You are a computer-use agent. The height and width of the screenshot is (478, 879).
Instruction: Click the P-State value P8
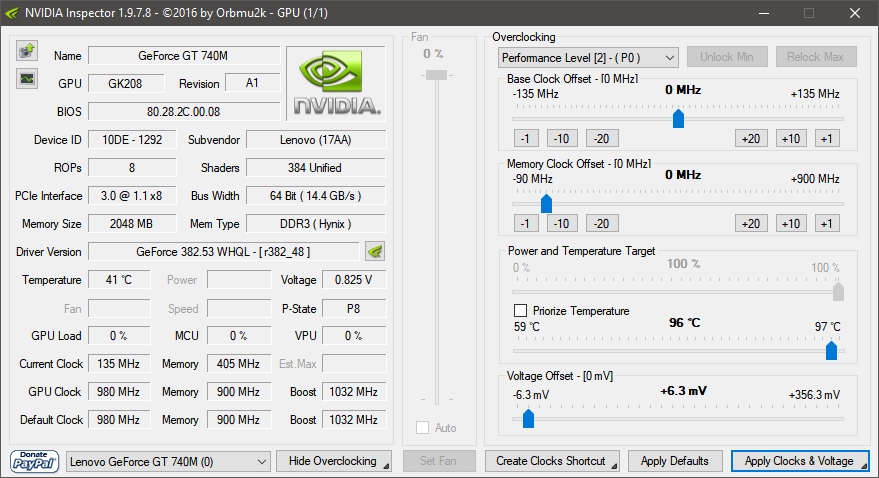click(354, 309)
